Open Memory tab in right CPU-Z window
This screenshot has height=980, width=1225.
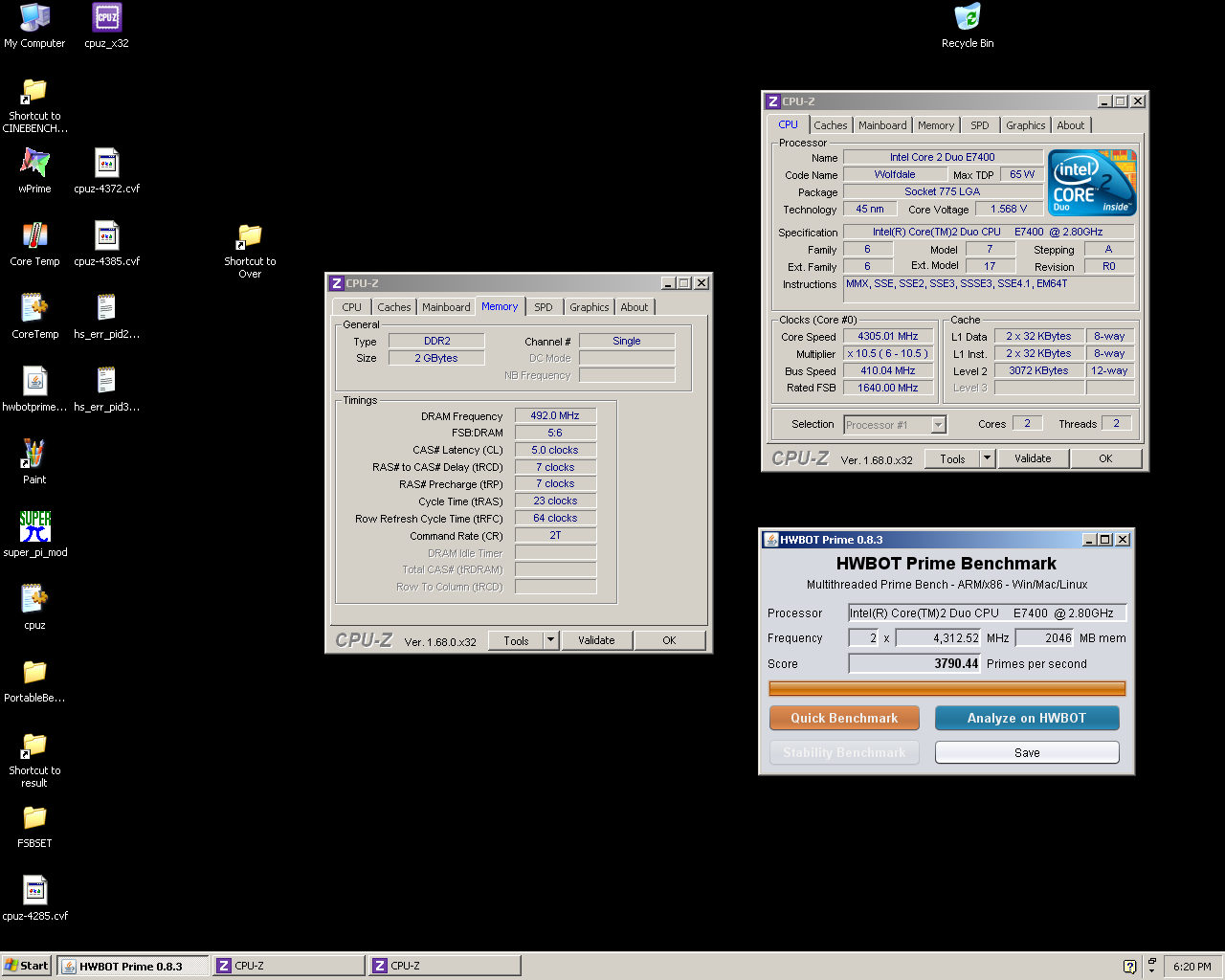coord(936,125)
